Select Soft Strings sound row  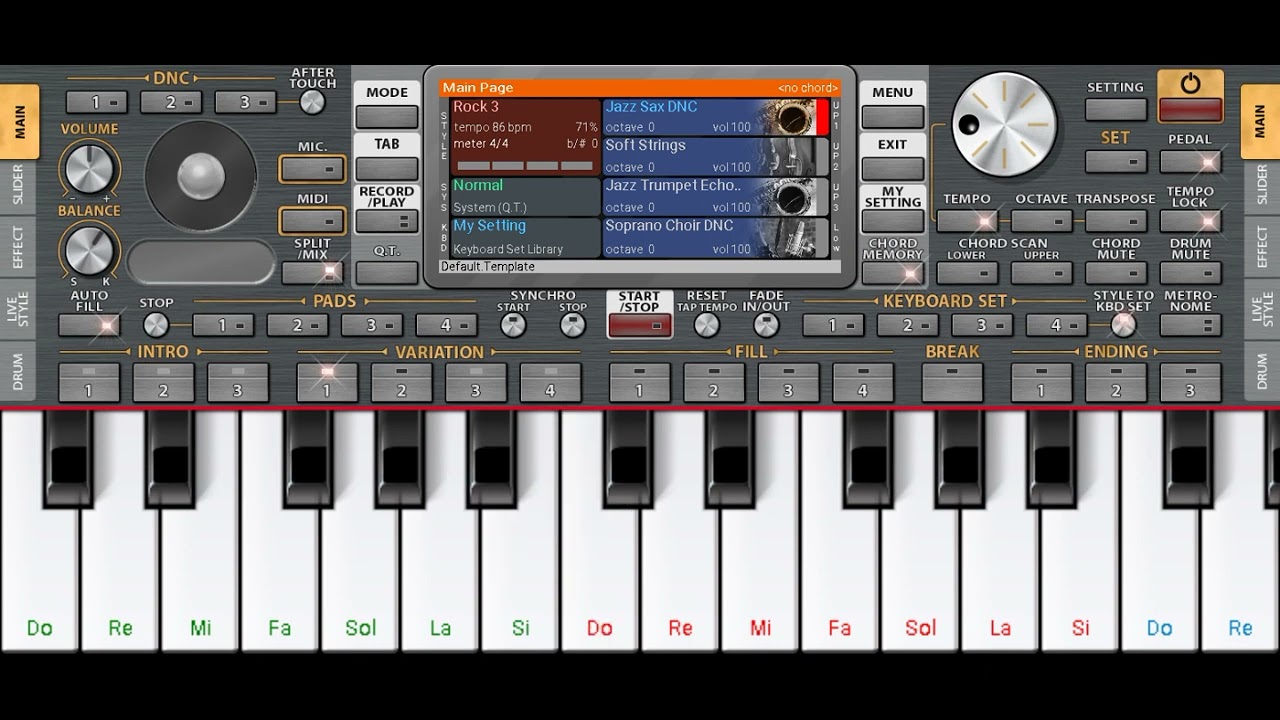pos(716,156)
